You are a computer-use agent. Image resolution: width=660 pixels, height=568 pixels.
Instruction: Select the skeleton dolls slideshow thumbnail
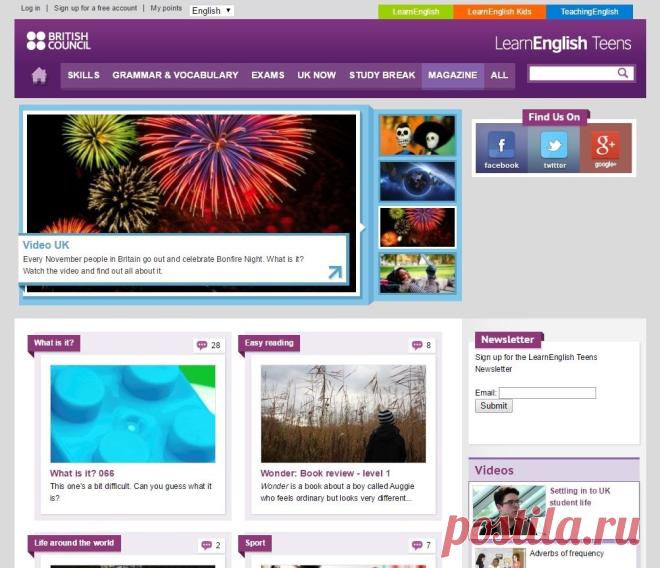417,136
